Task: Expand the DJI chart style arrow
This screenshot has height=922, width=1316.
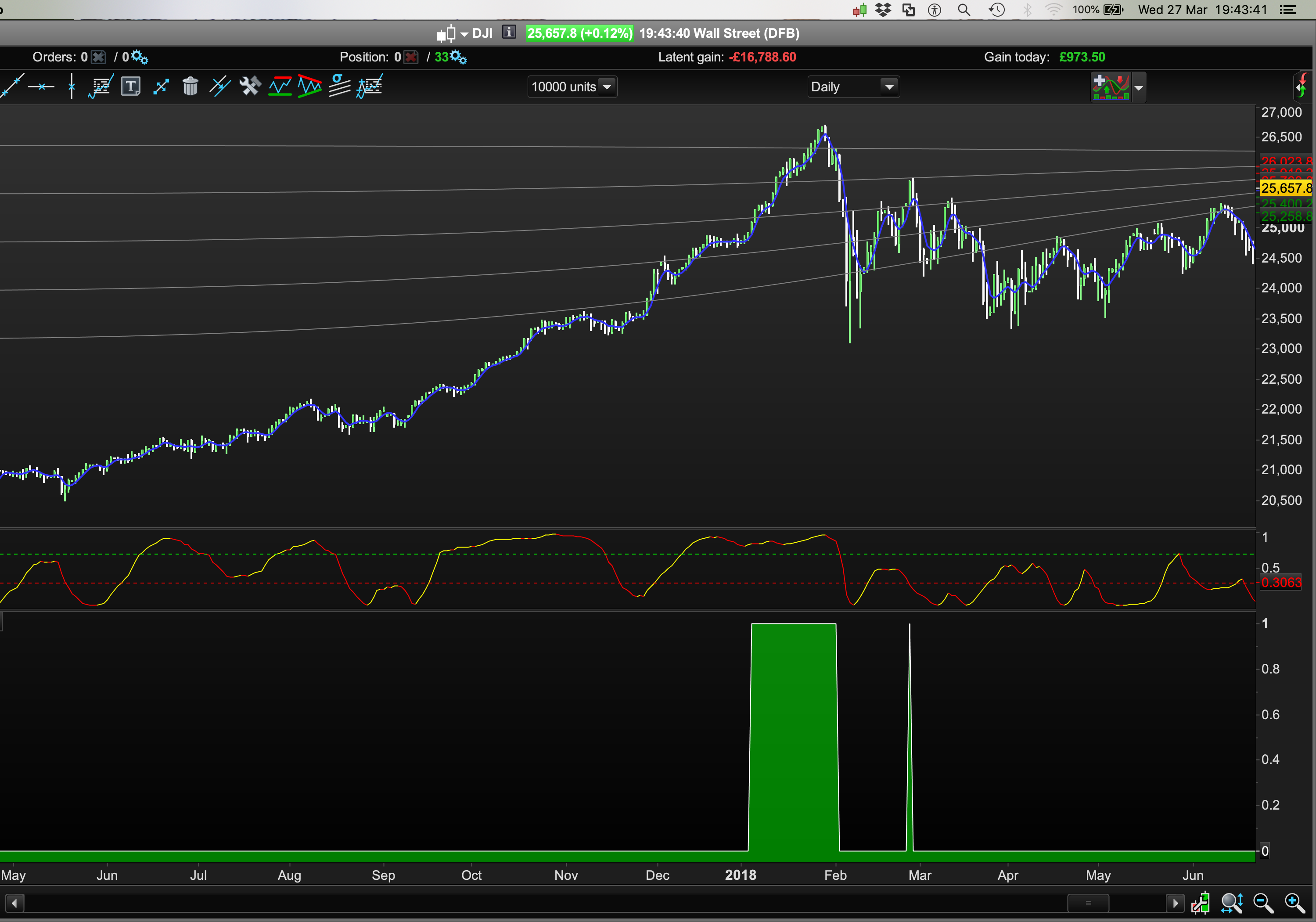Action: tap(464, 34)
